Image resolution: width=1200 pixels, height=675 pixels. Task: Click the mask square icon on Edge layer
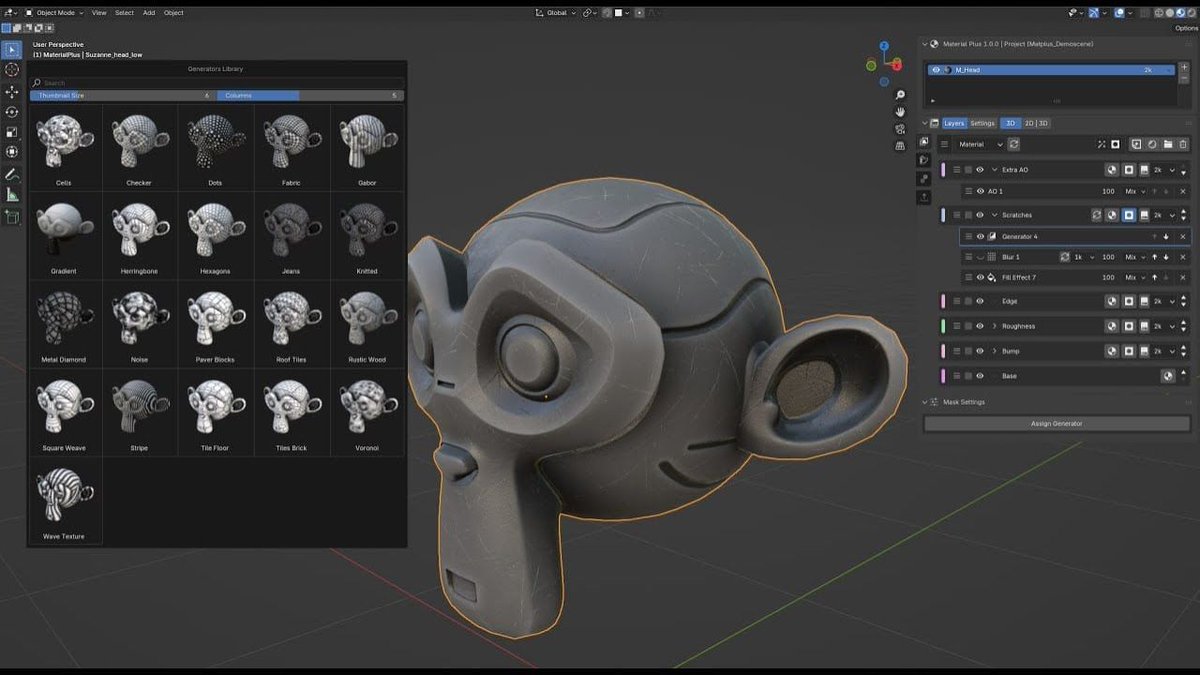point(1128,301)
